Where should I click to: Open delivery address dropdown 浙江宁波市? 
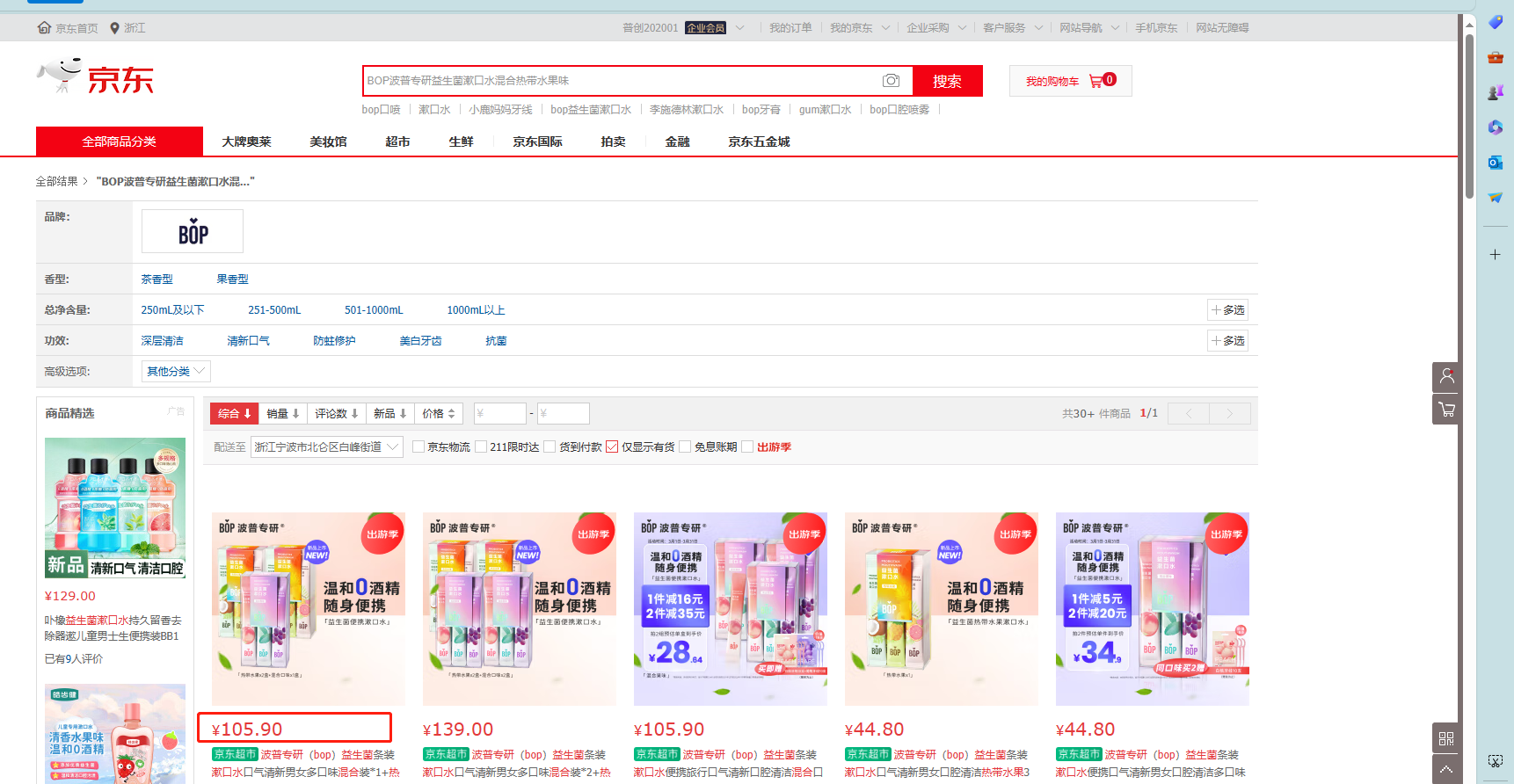[x=326, y=447]
